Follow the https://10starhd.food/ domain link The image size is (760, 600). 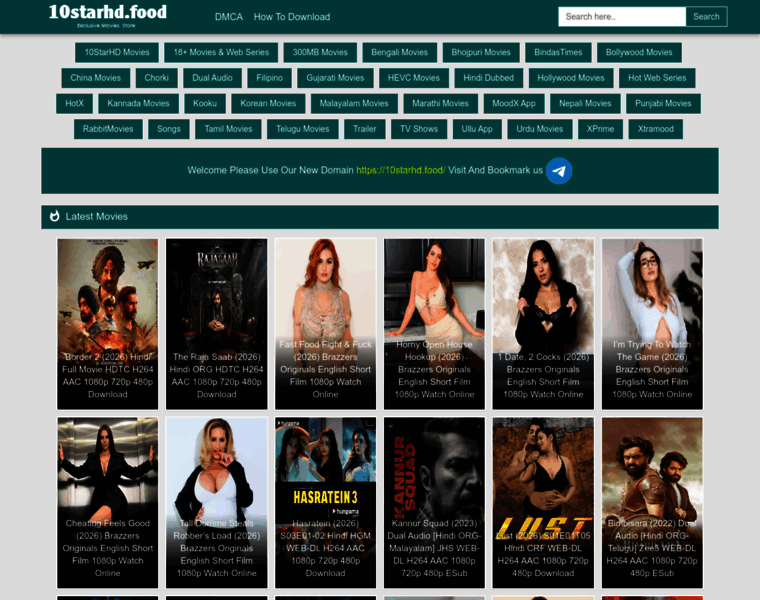[x=401, y=170]
